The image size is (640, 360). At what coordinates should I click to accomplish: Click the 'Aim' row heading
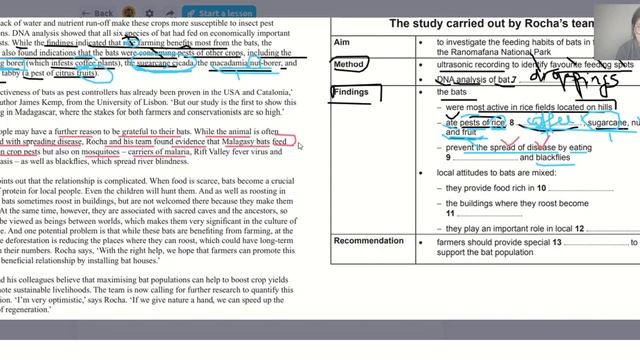(342, 42)
